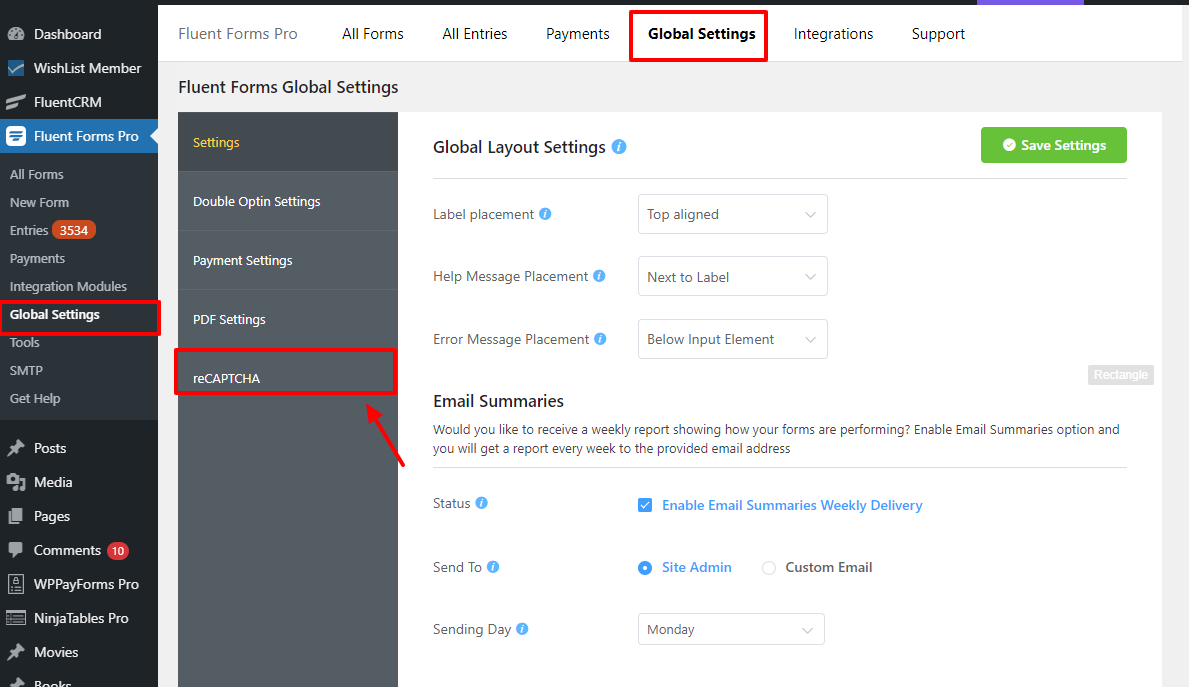
Task: Open the Payments tab in Fluent Forms
Action: 577,33
